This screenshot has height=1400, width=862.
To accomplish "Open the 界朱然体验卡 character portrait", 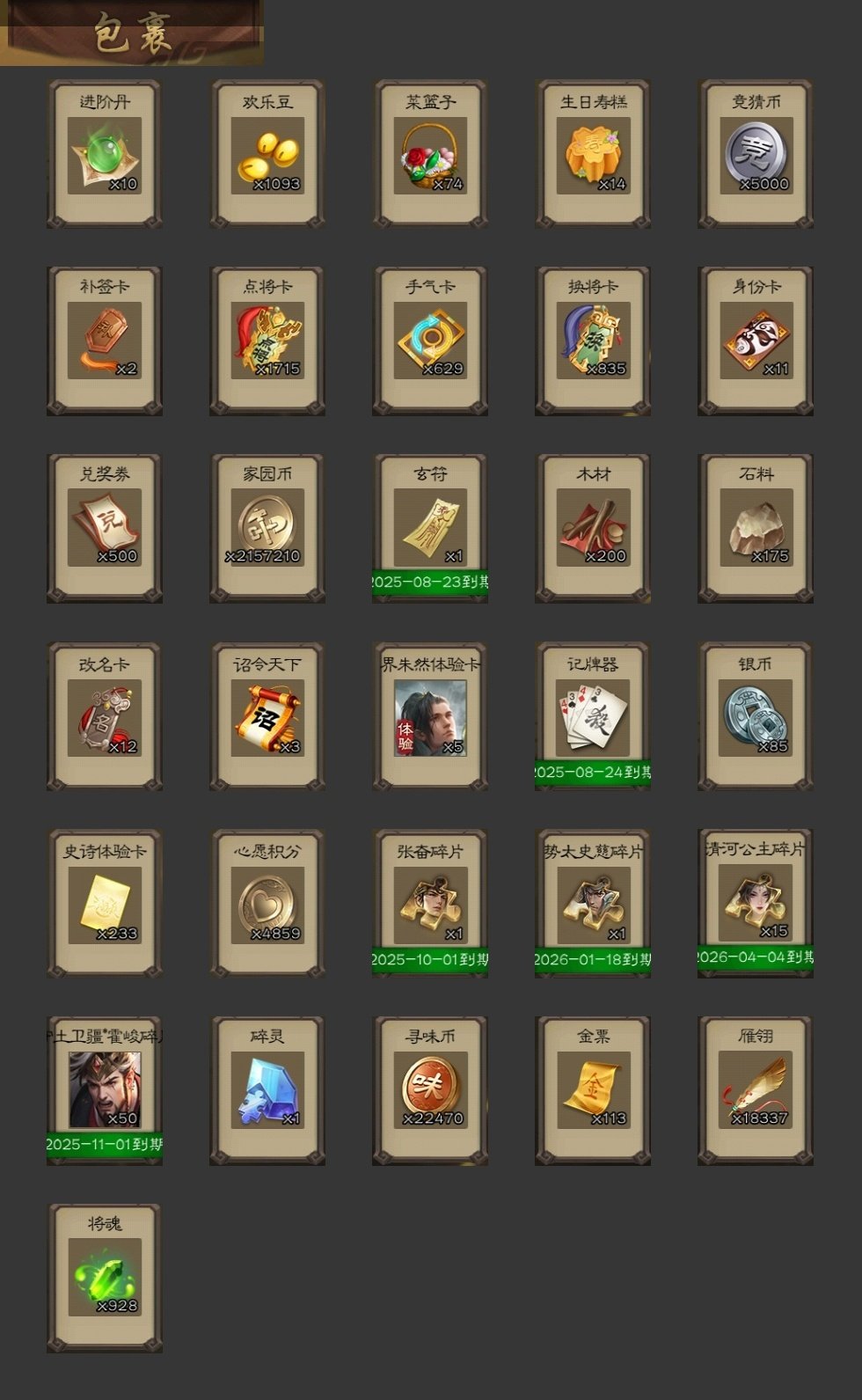I will (x=430, y=716).
